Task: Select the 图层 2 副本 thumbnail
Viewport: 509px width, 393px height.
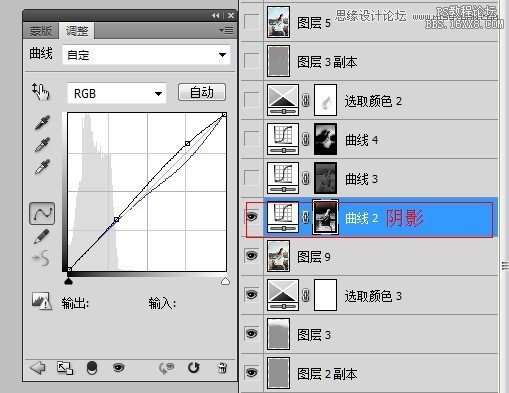Action: tap(278, 373)
